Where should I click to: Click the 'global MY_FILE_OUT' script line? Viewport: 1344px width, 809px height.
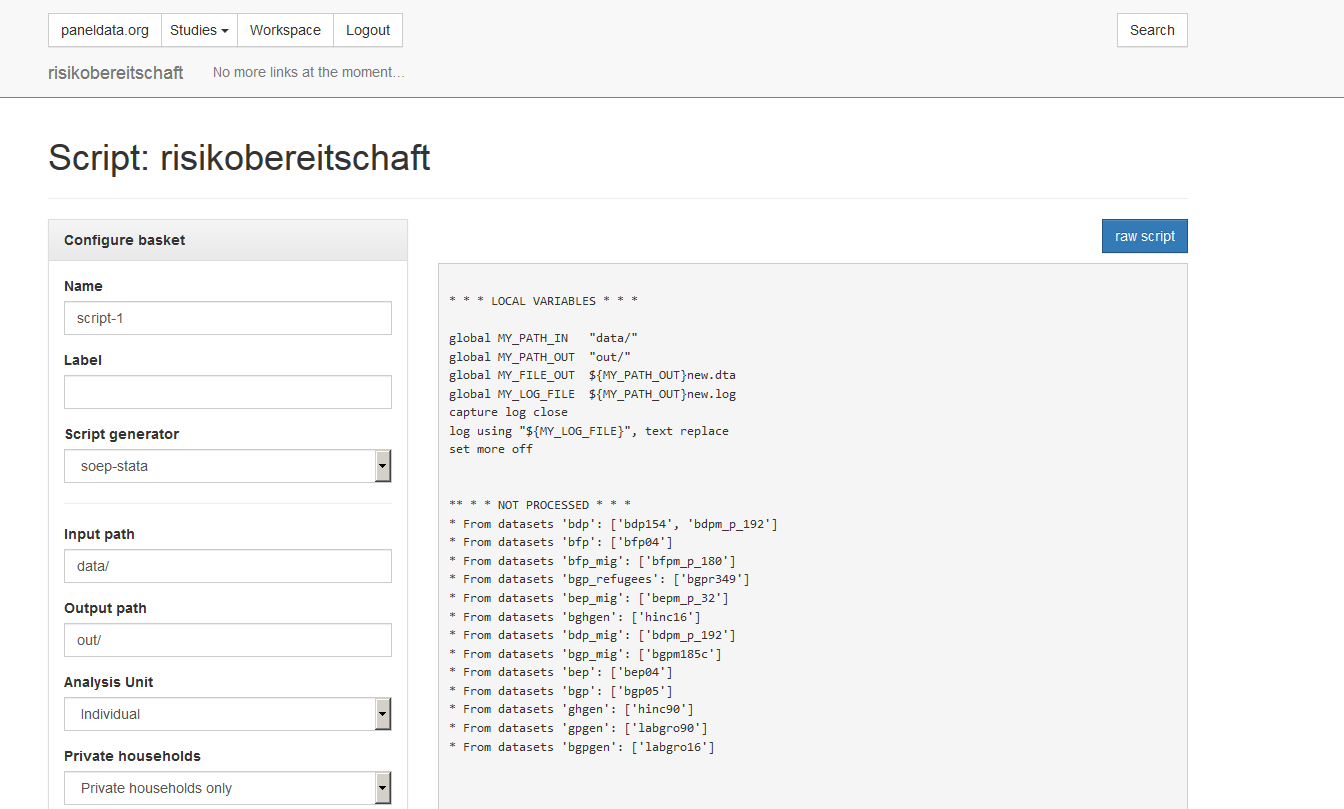pyautogui.click(x=593, y=375)
